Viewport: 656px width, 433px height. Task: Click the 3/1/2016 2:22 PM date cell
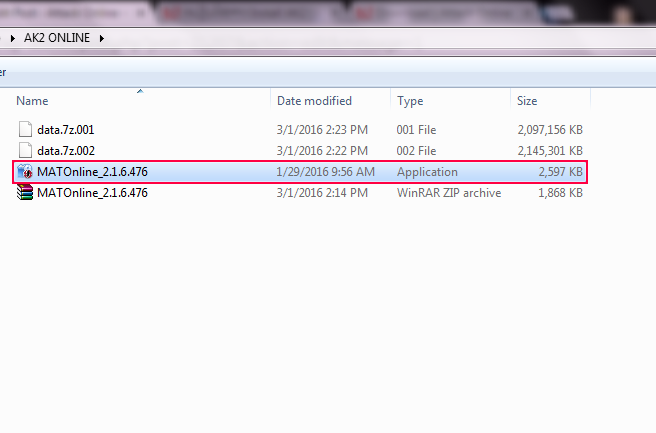pyautogui.click(x=322, y=151)
